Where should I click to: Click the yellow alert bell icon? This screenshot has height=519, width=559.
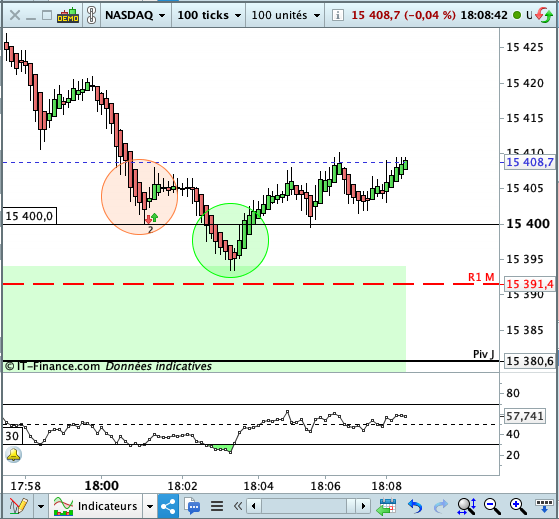point(14,455)
